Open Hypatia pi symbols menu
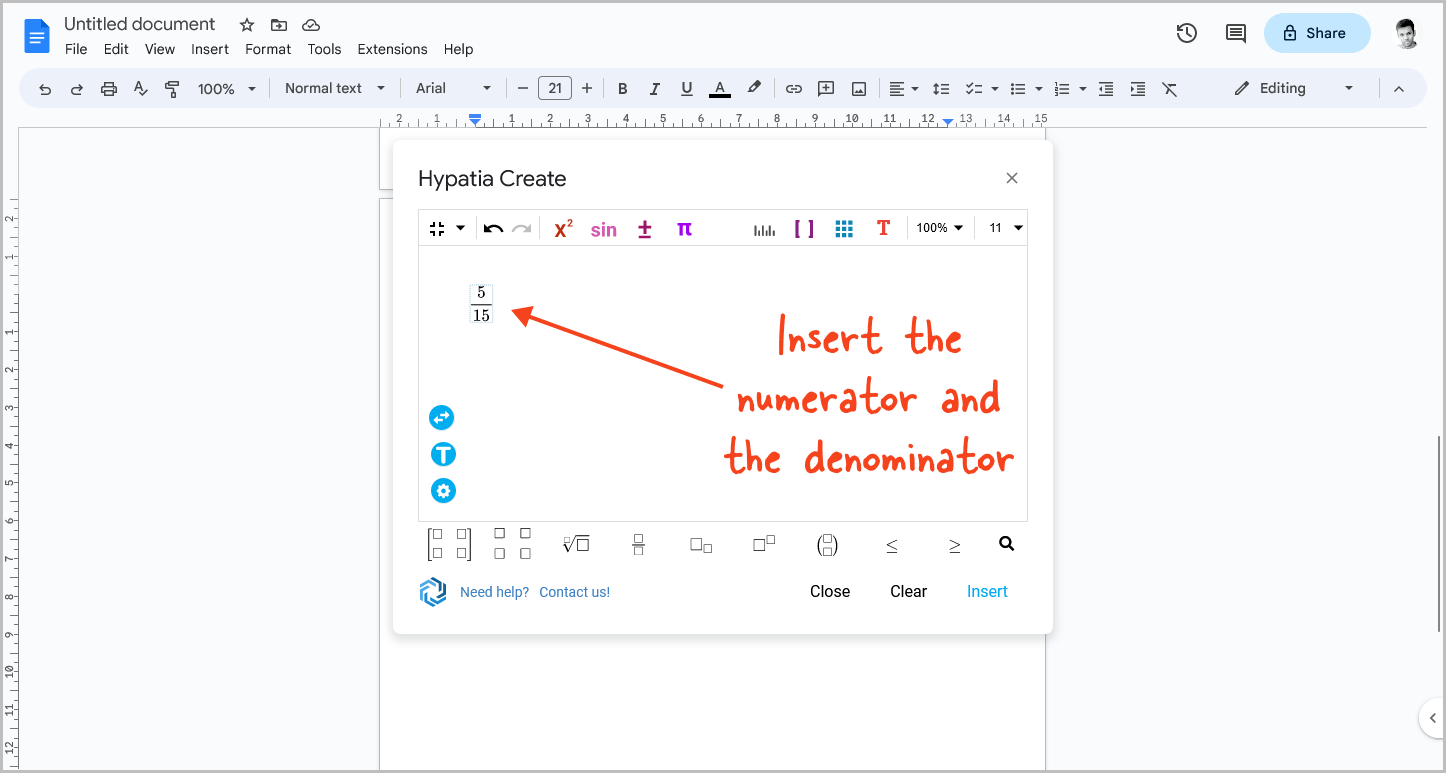 pyautogui.click(x=684, y=229)
